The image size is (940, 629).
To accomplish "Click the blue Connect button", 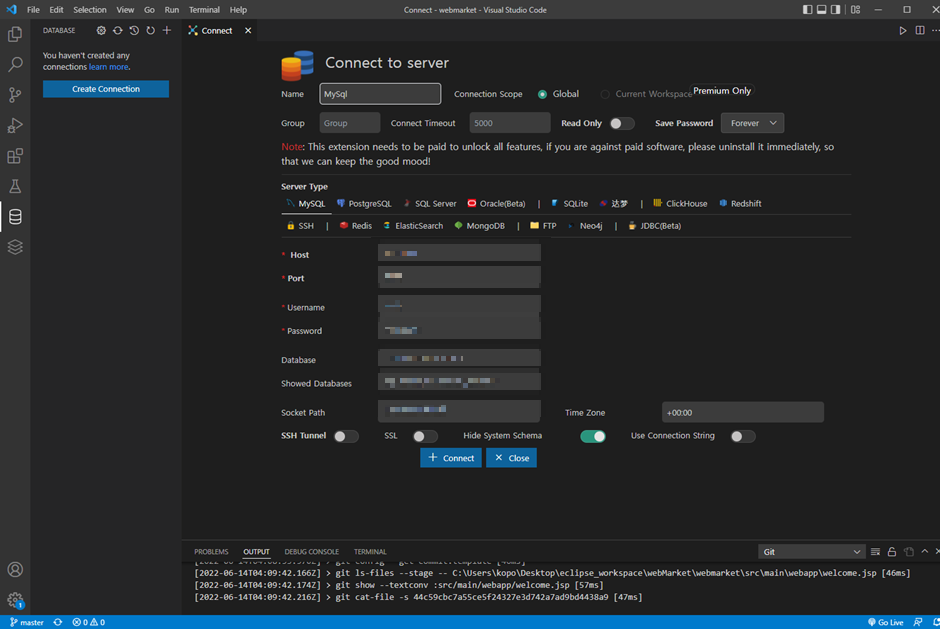I will [x=451, y=458].
